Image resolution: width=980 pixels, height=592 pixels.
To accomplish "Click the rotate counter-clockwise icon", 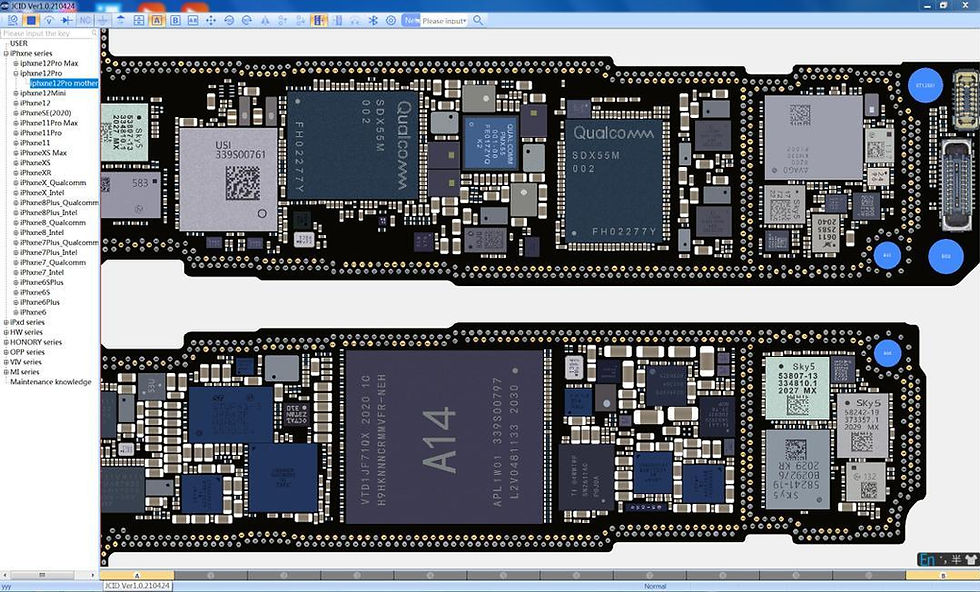I will [x=229, y=21].
